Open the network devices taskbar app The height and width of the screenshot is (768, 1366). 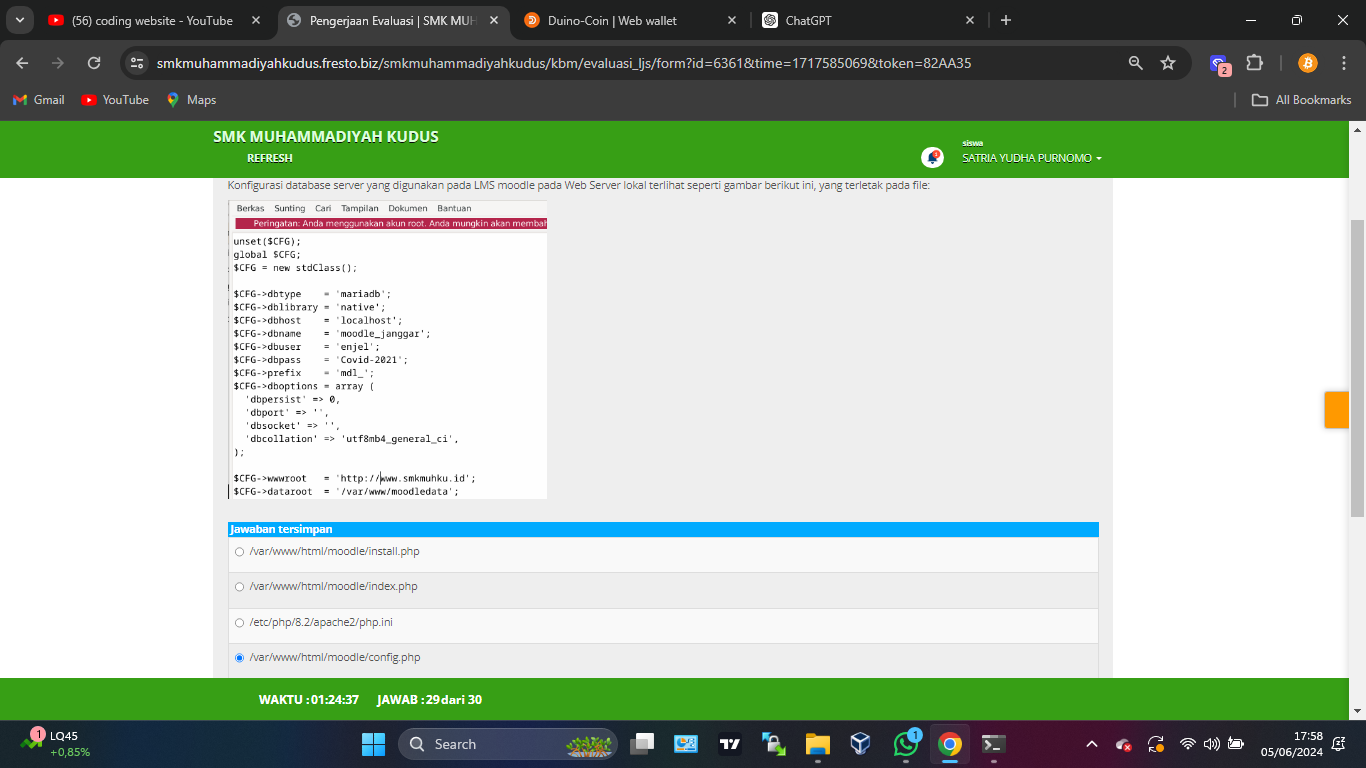[x=774, y=744]
